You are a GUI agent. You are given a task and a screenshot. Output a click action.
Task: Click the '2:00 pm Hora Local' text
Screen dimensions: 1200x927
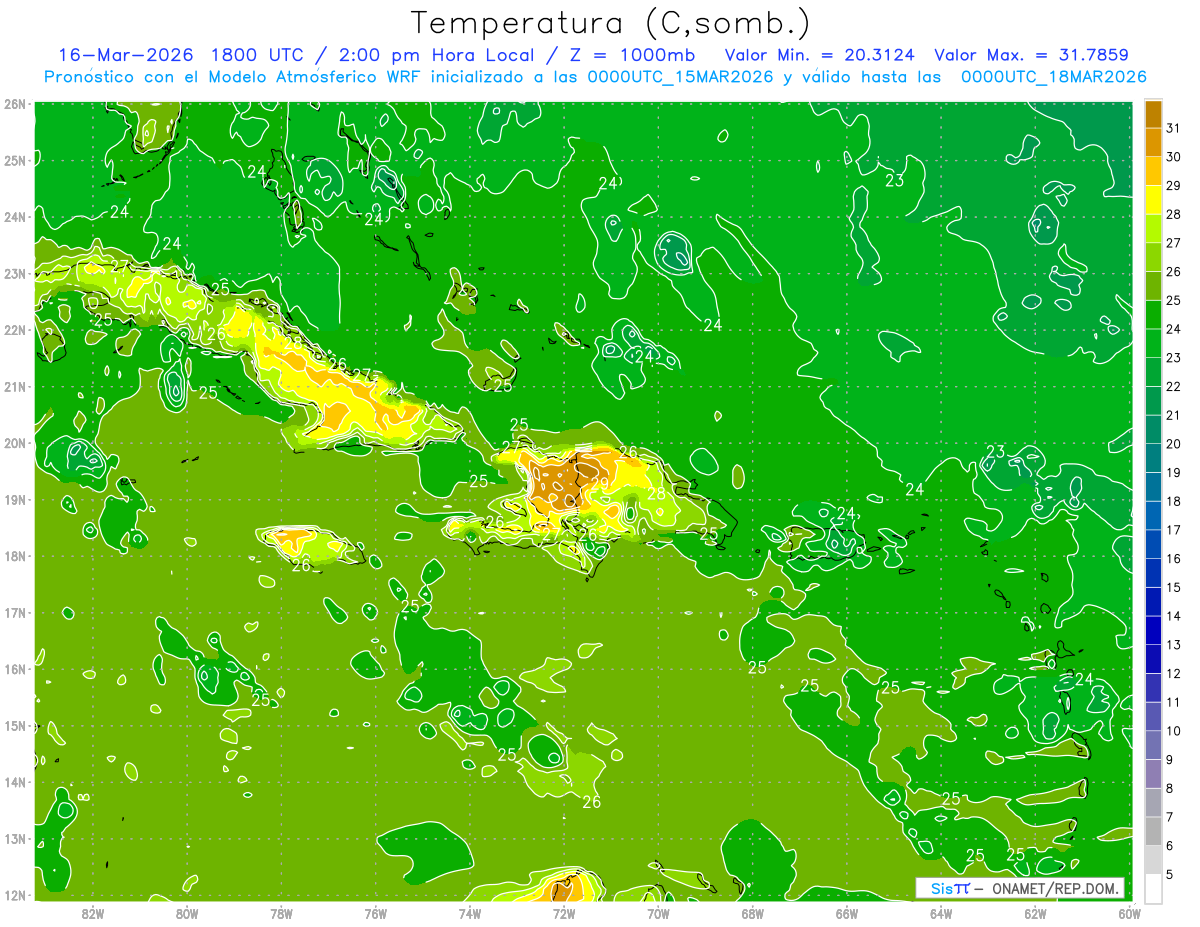click(436, 55)
